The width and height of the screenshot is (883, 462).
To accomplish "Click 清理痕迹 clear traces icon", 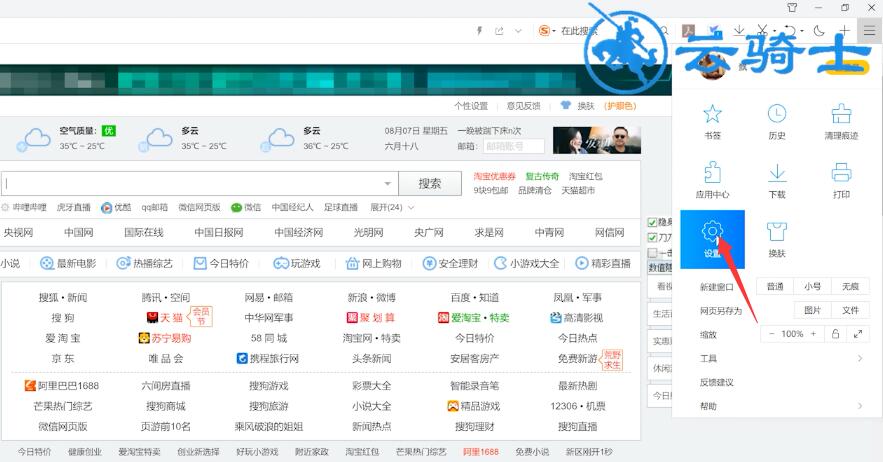I will click(841, 114).
